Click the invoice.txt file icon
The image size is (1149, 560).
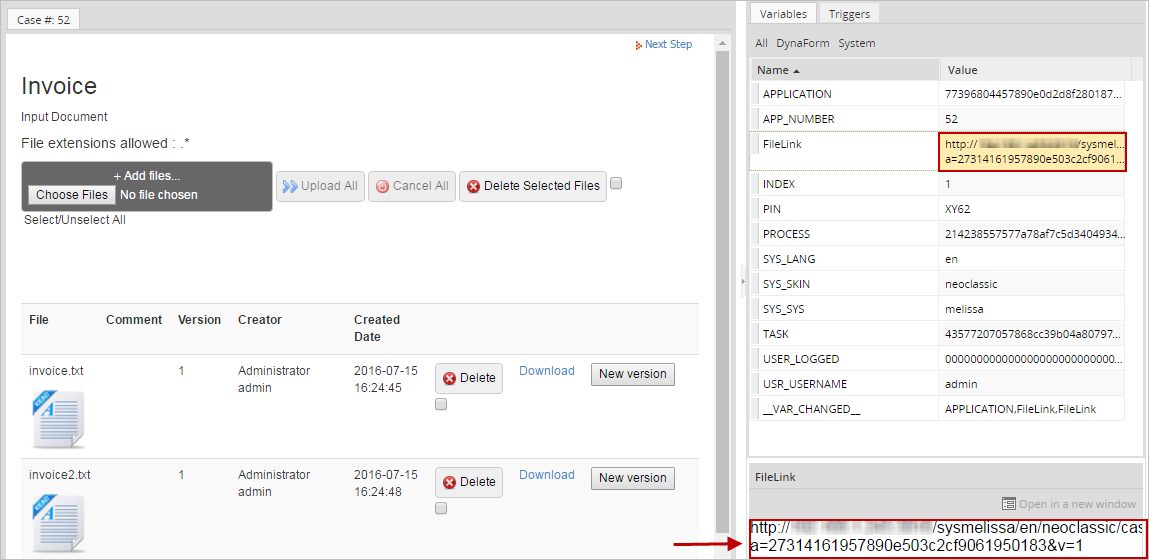(58, 418)
